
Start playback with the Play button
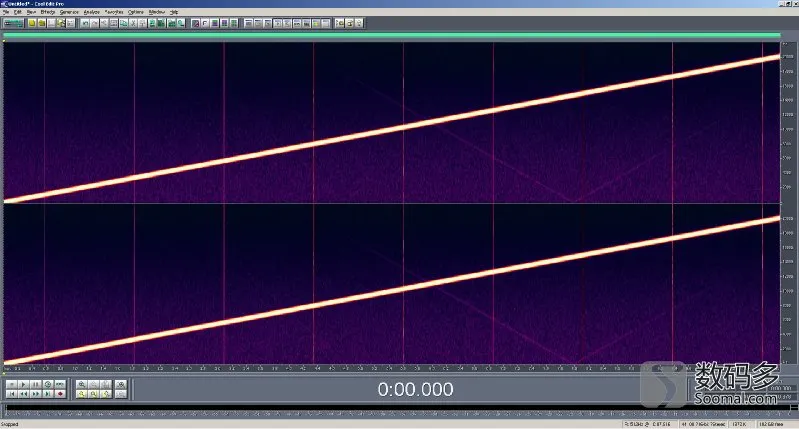pyautogui.click(x=23, y=384)
